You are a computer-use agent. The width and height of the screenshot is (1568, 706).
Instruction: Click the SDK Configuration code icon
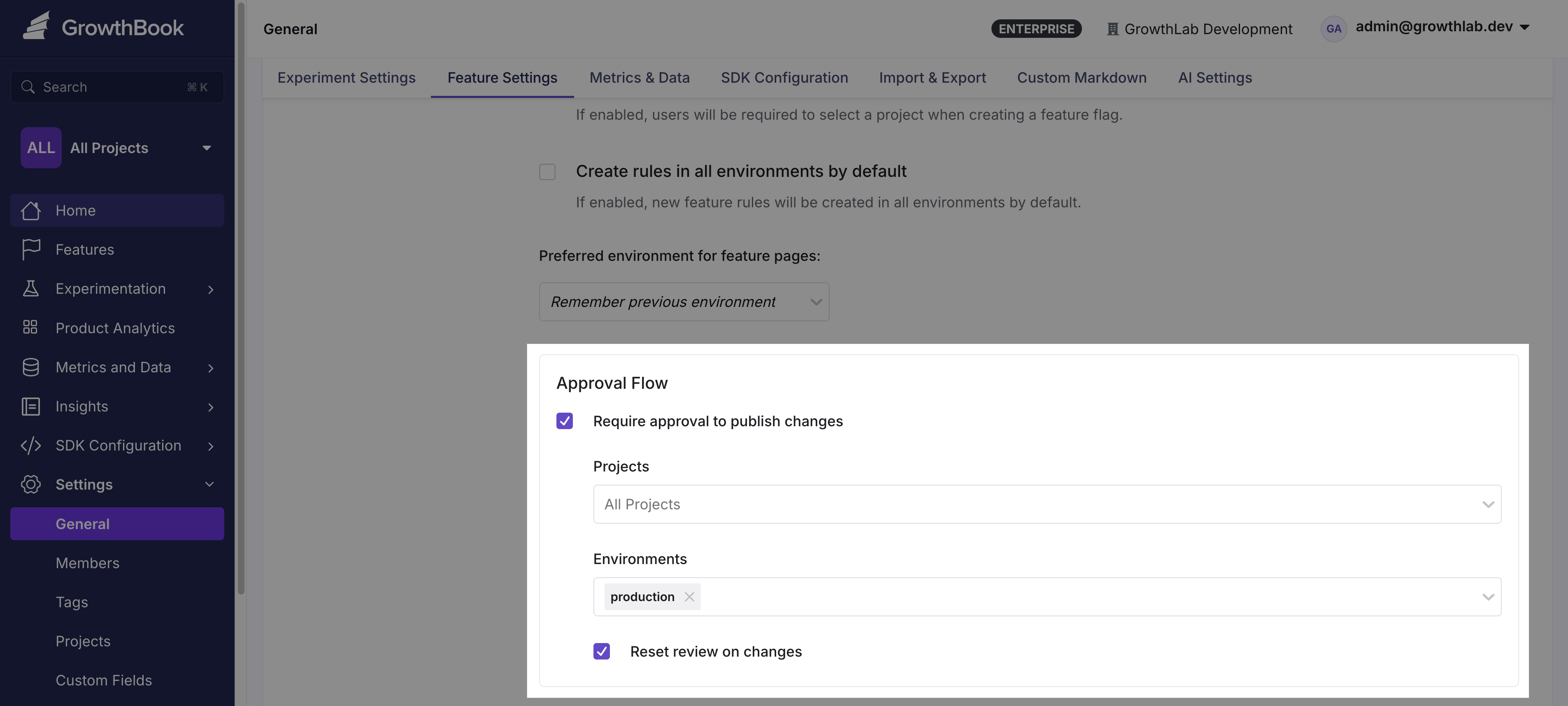31,445
